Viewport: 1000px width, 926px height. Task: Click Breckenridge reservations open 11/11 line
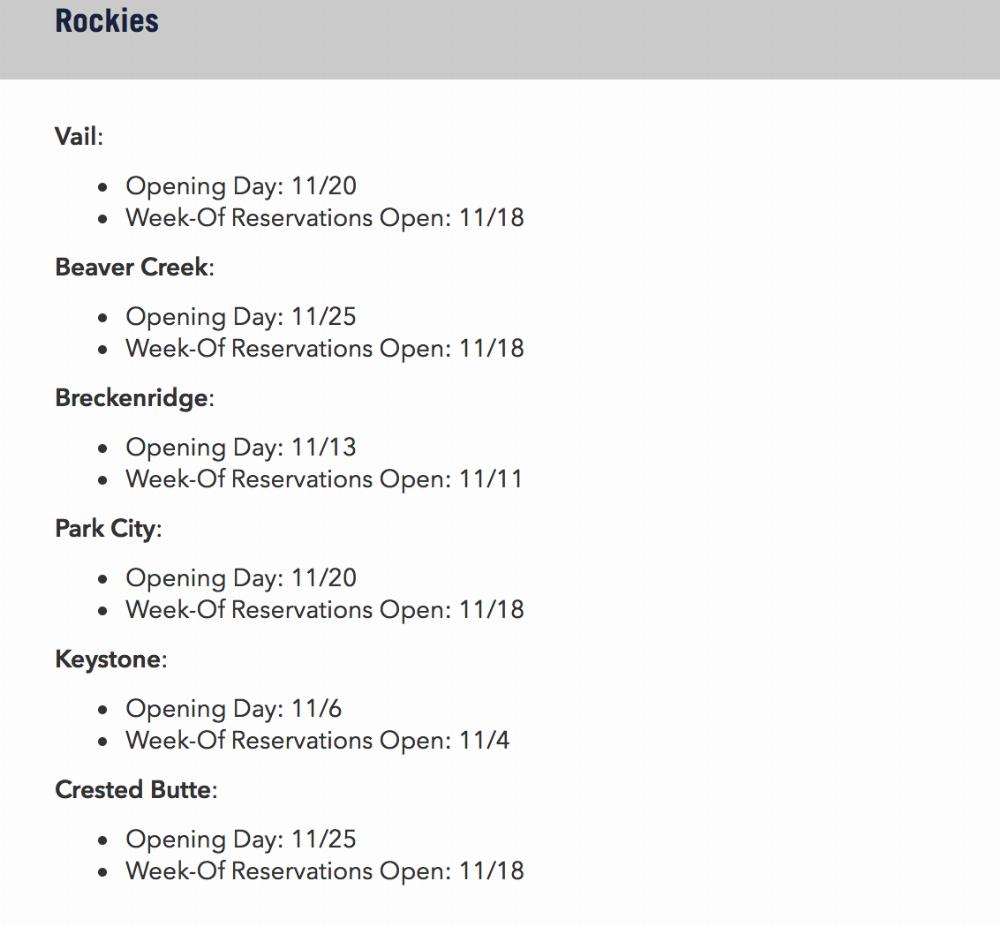(324, 479)
